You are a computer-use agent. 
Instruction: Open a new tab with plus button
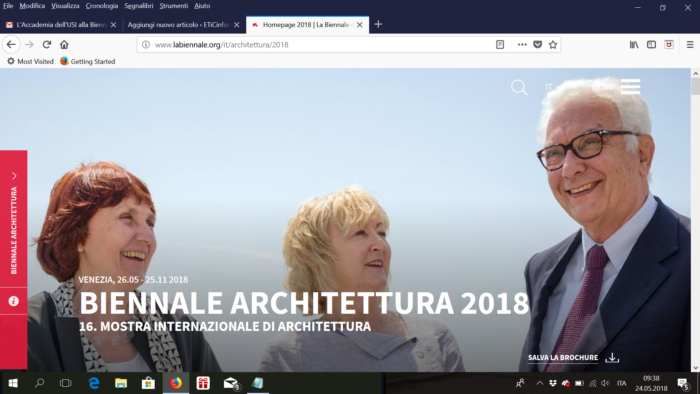[x=378, y=25]
